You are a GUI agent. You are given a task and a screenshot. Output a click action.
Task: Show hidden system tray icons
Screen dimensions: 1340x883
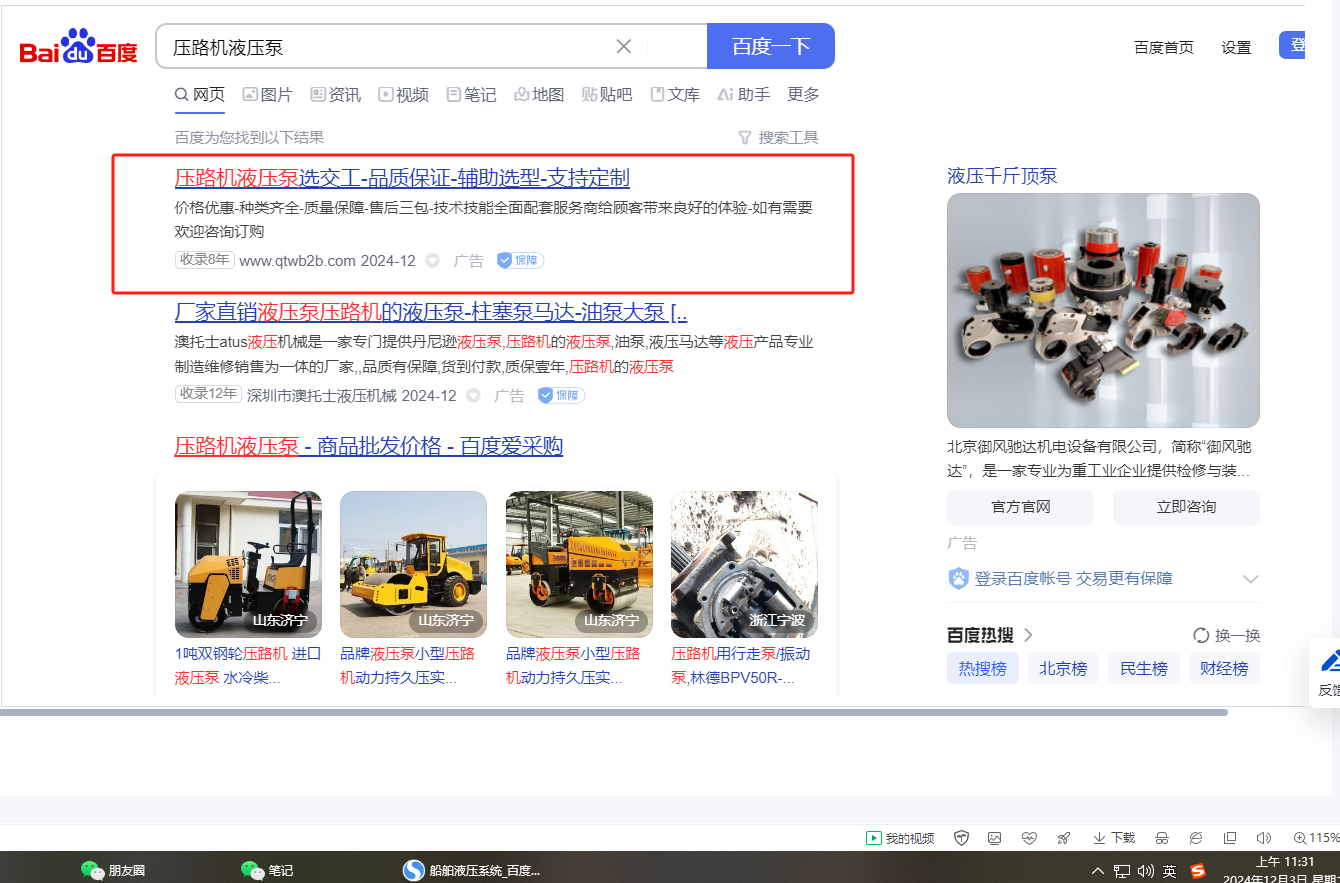pyautogui.click(x=1098, y=871)
